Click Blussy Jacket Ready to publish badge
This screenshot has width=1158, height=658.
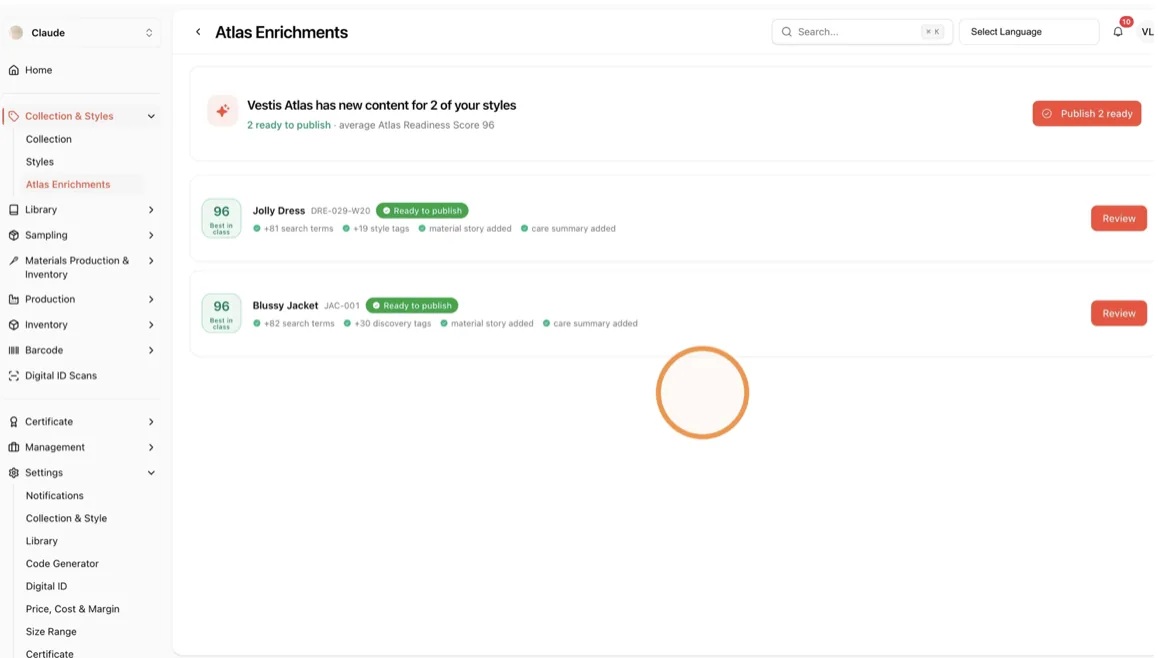(412, 306)
